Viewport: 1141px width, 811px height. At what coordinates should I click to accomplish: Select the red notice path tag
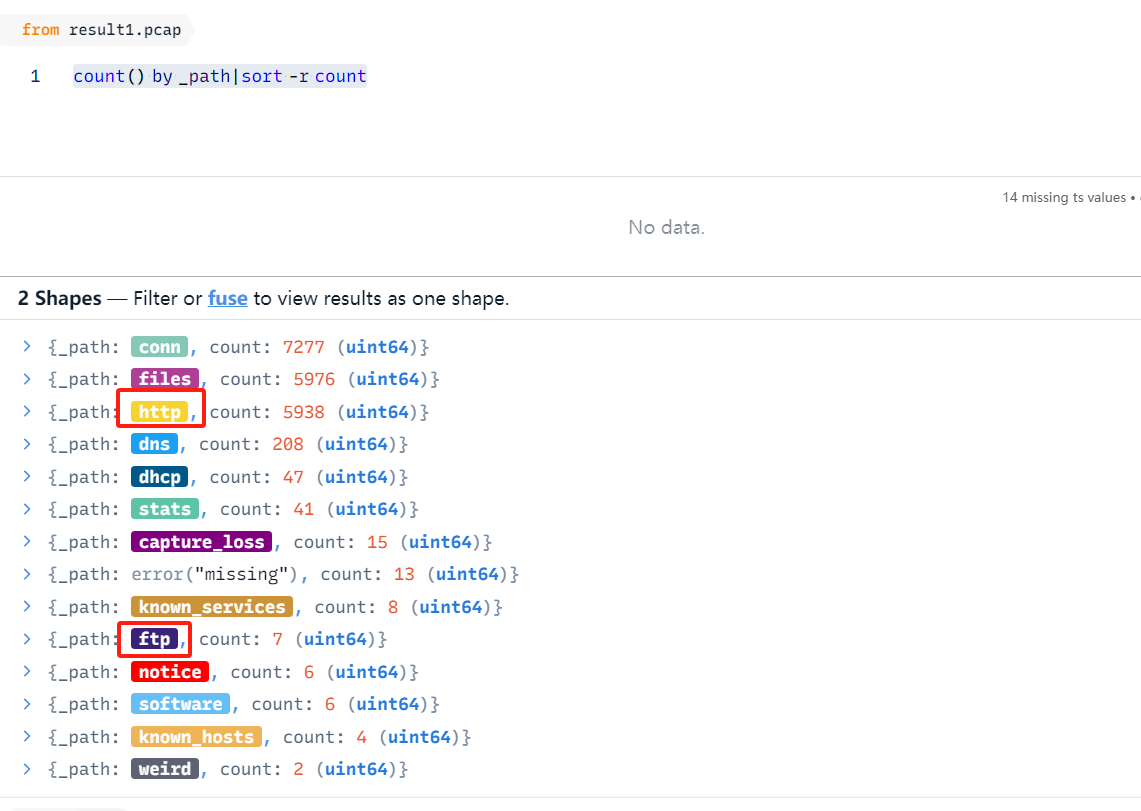click(170, 672)
